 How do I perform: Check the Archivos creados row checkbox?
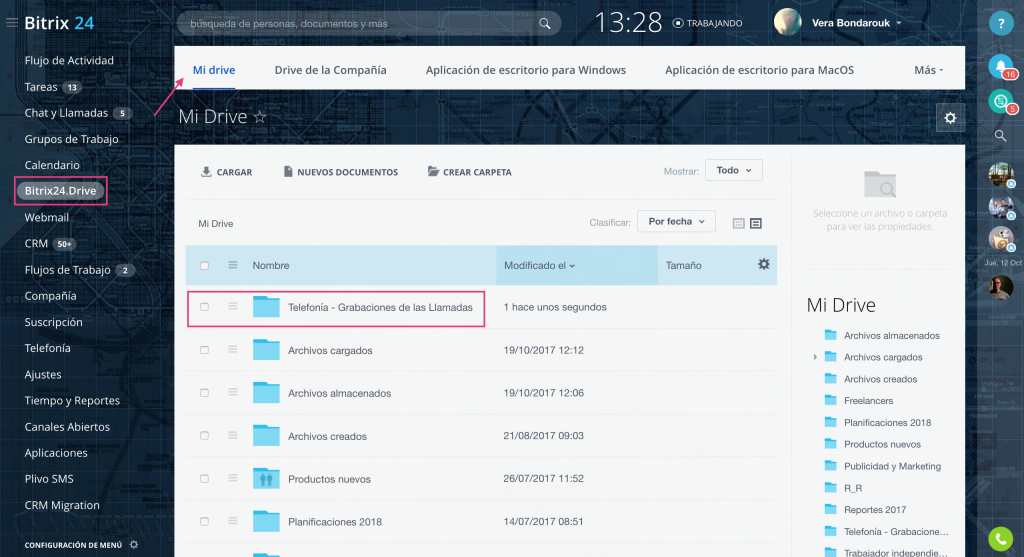coord(204,436)
